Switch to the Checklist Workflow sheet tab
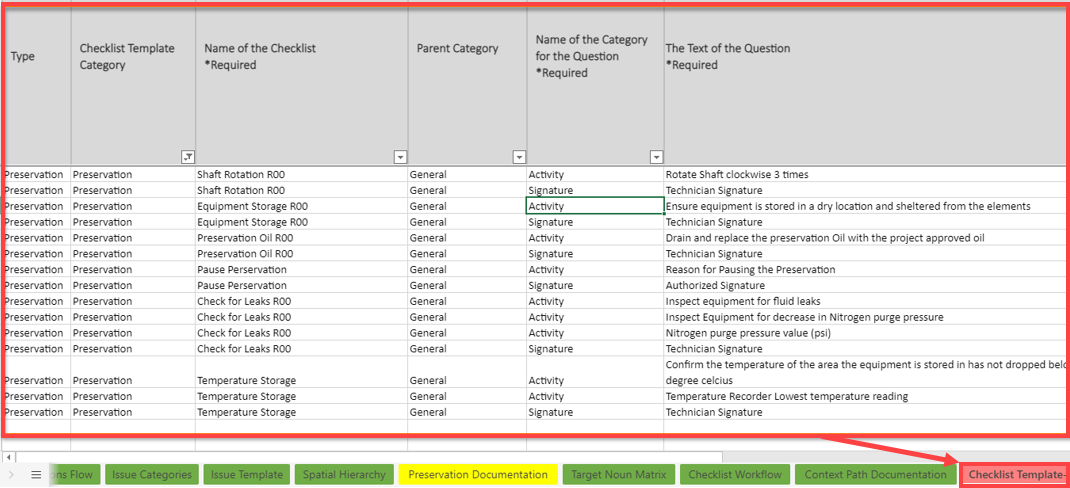The height and width of the screenshot is (488, 1070). point(735,475)
